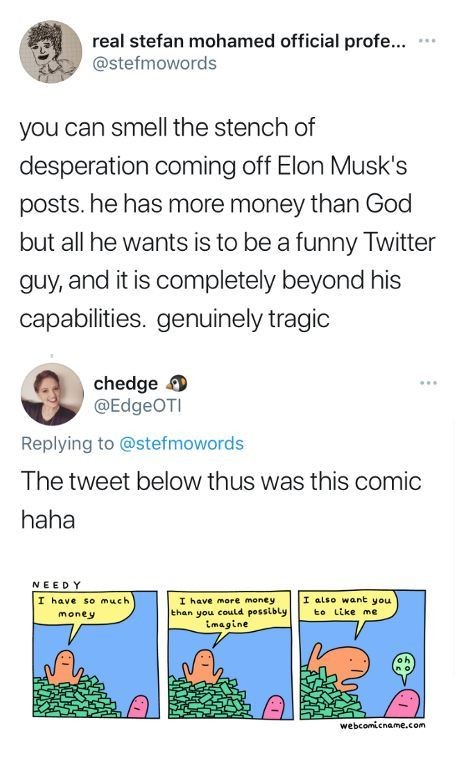Open stefan mohamed's profile avatar
Image resolution: width=458 pixels, height=760 pixels.
51,52
